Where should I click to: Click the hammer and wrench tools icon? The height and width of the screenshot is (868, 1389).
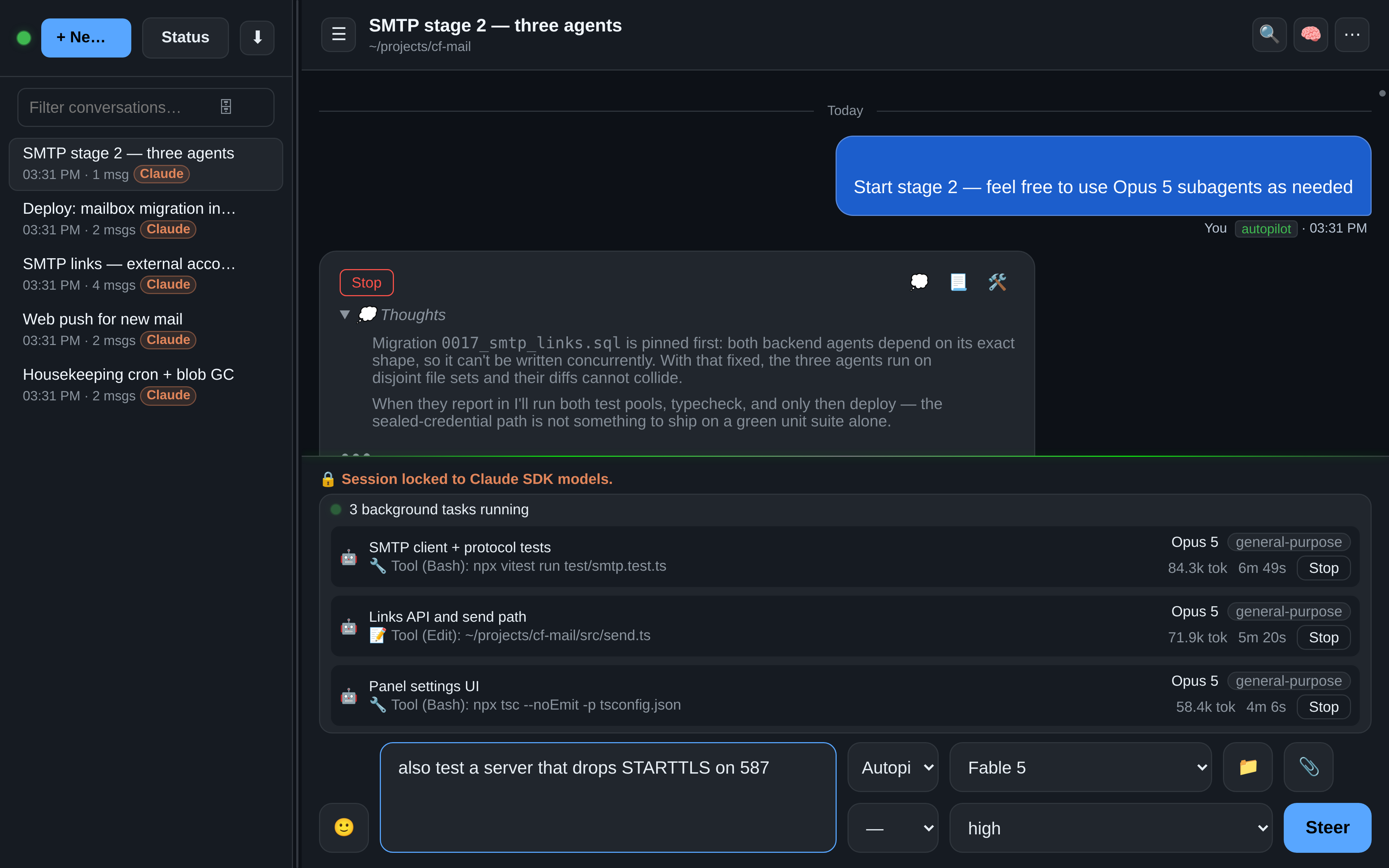pos(998,282)
